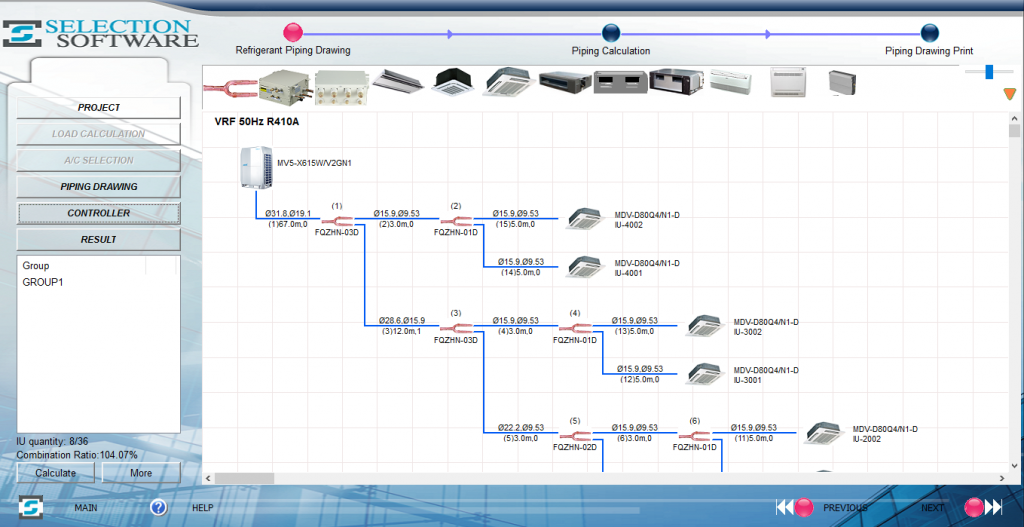This screenshot has height=527, width=1024.
Task: Open the PROJECT section
Action: point(99,108)
